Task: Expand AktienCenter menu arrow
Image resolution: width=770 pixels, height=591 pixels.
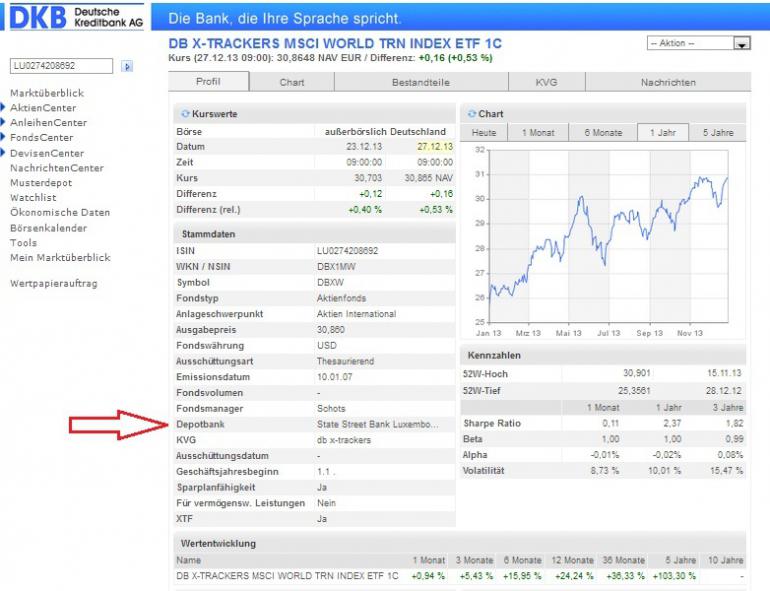Action: (x=3, y=107)
